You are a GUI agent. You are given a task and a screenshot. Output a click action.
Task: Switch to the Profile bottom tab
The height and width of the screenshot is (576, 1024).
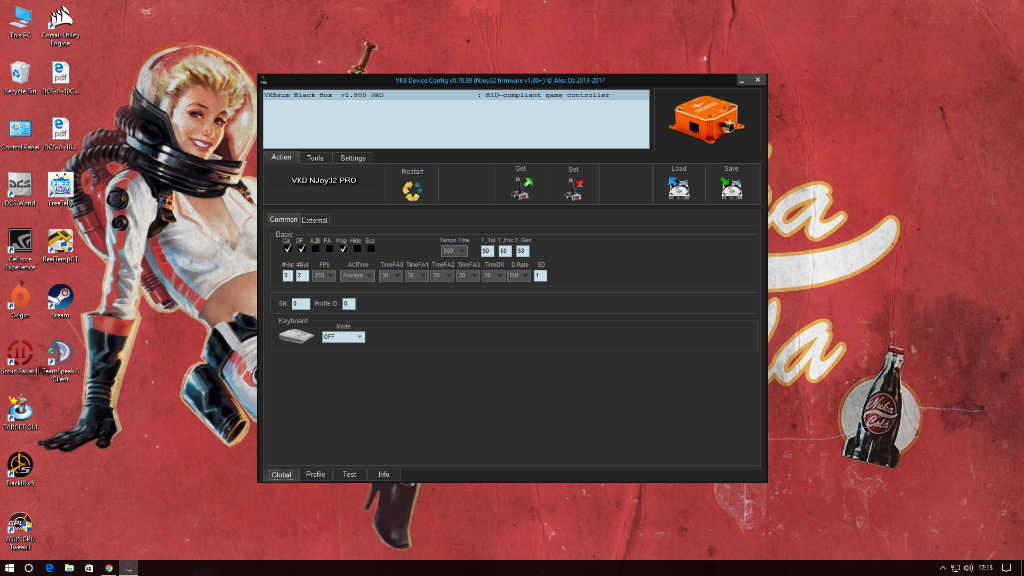click(315, 474)
